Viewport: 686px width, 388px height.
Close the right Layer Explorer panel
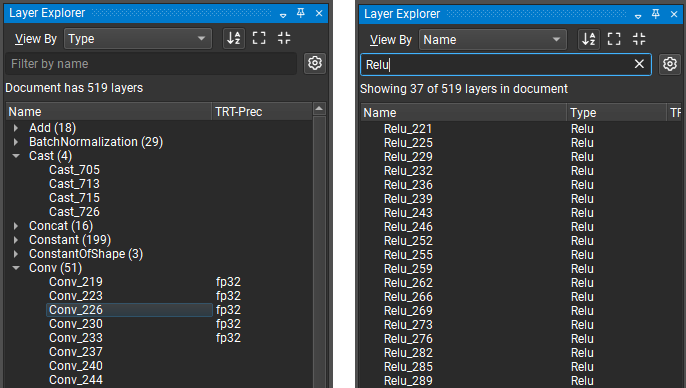point(674,14)
